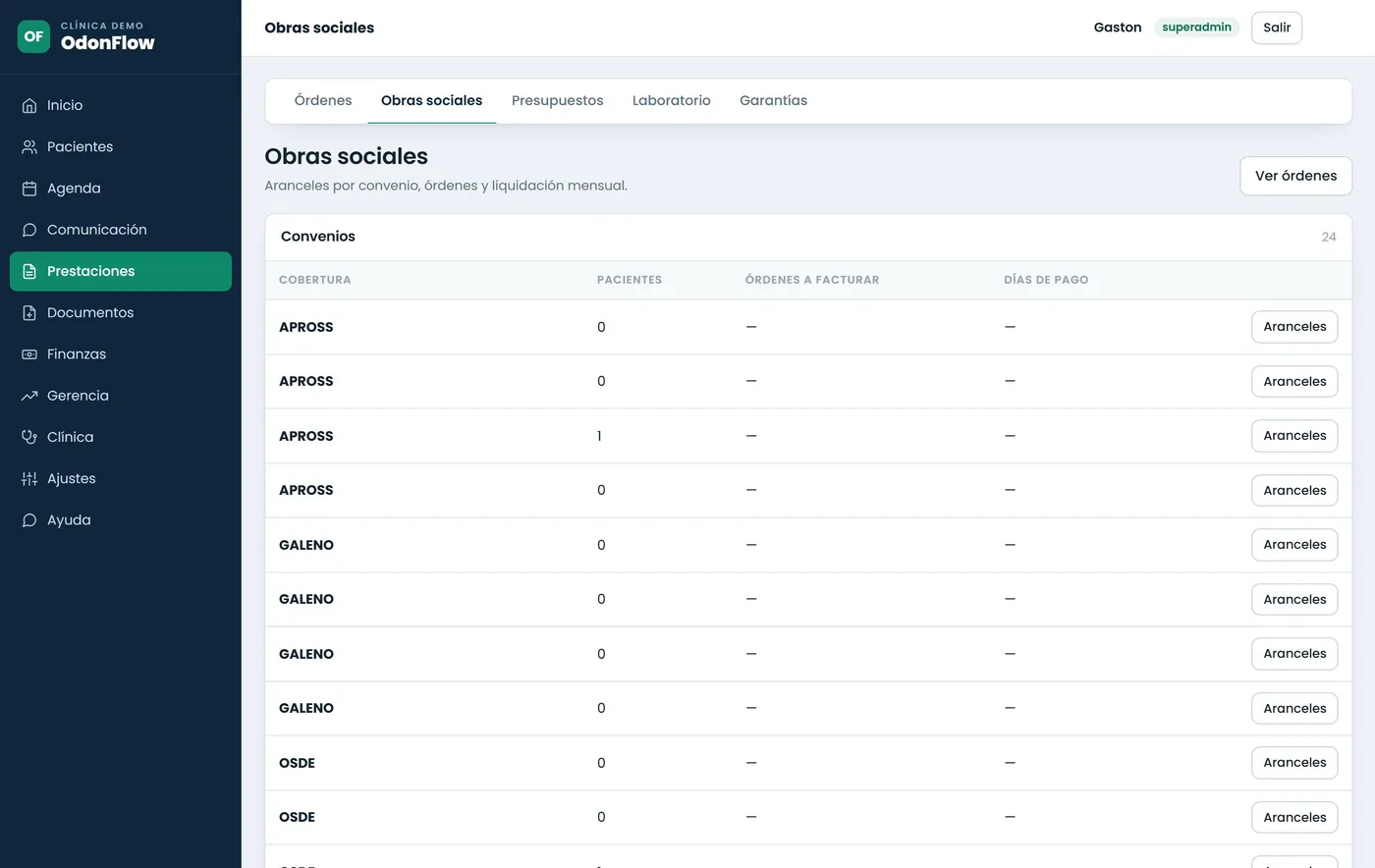Viewport: 1375px width, 868px height.
Task: Open Gerencia via the trending chart icon
Action: [x=29, y=396]
